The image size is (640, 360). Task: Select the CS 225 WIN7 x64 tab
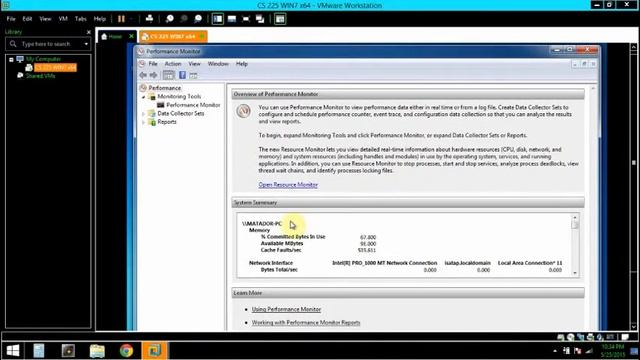point(173,36)
